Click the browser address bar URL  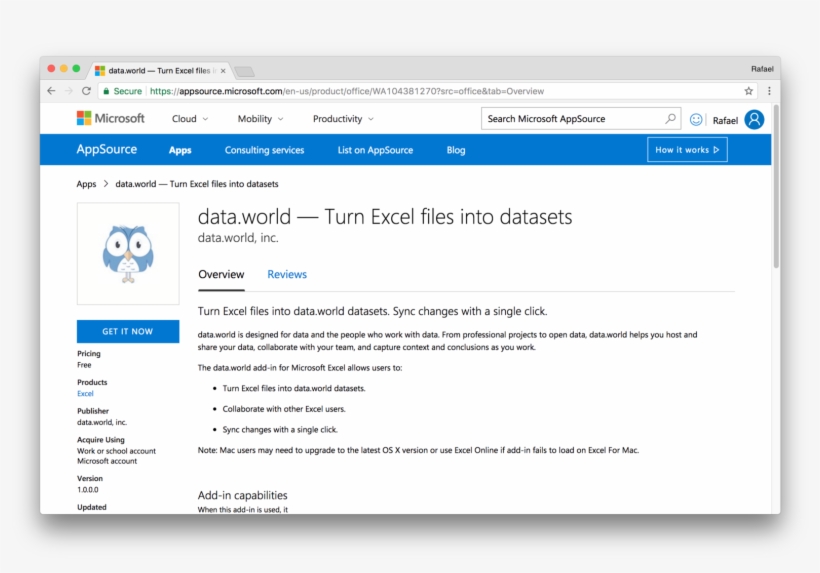[x=347, y=91]
